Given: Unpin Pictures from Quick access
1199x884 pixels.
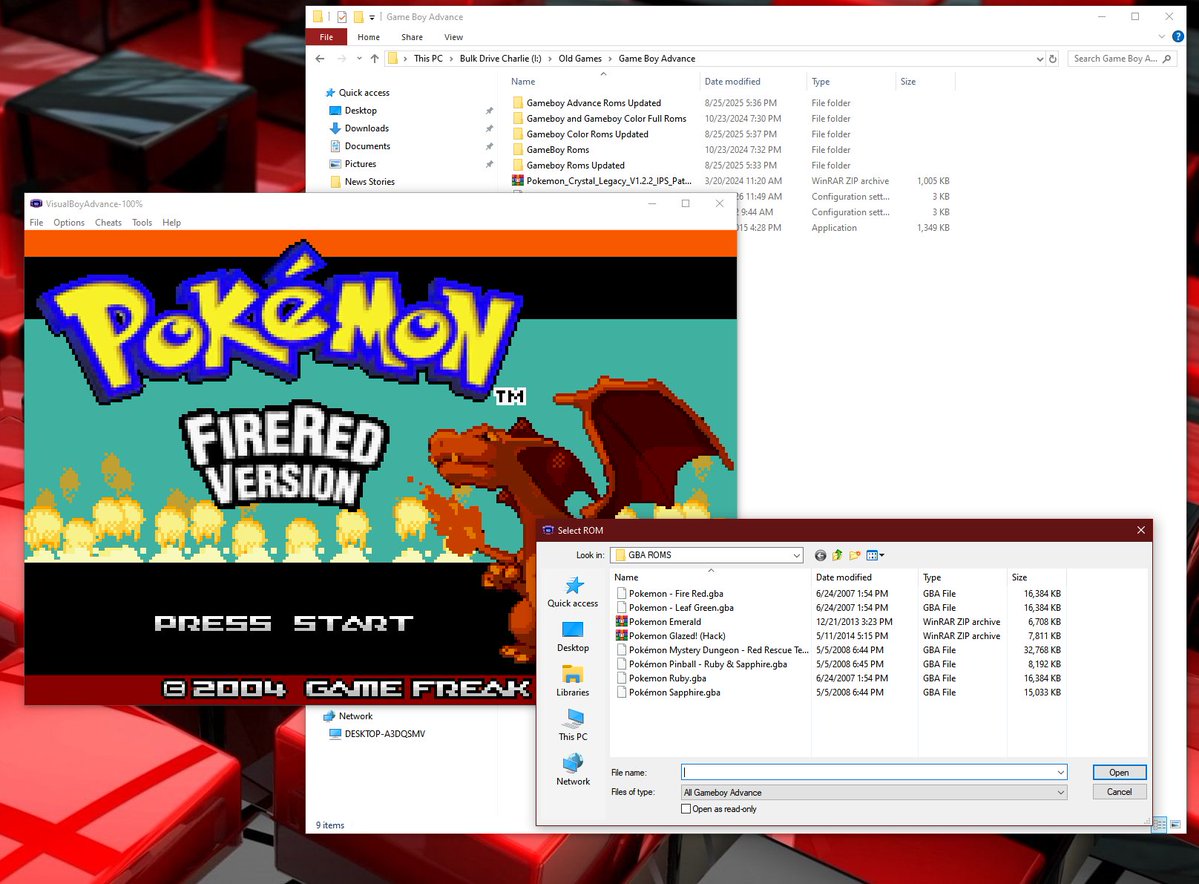Looking at the screenshot, I should (x=489, y=164).
